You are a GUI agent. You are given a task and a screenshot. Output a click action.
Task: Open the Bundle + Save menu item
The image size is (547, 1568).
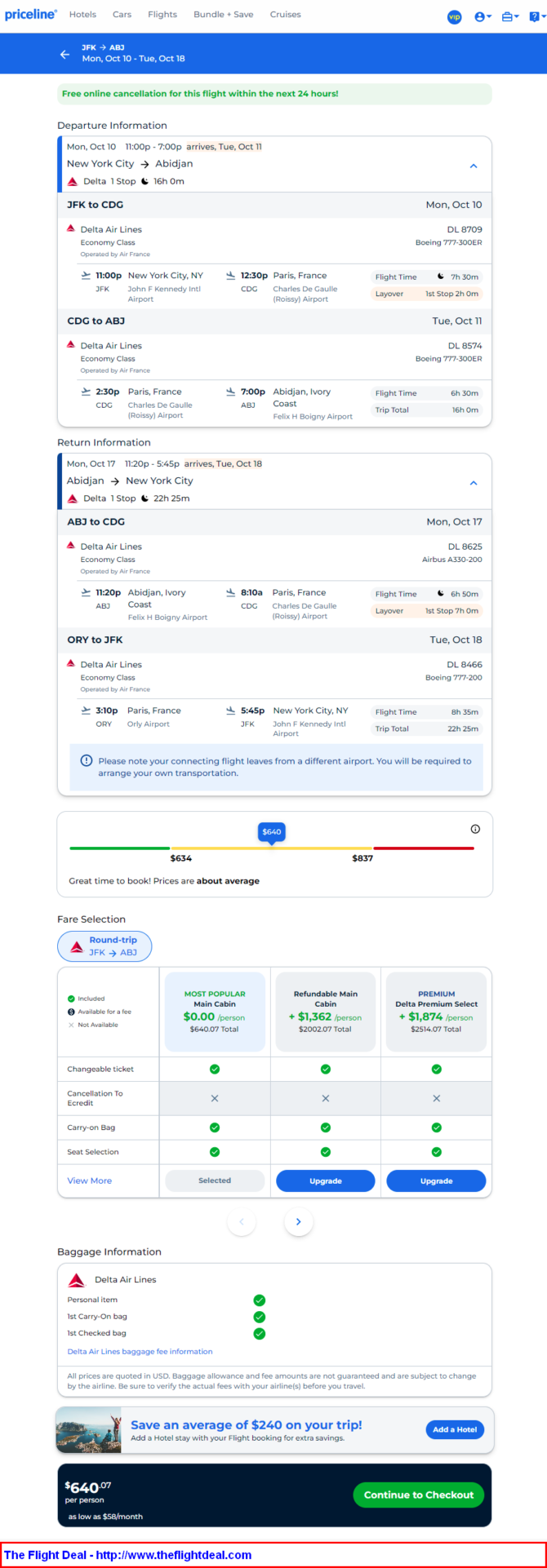coord(223,15)
